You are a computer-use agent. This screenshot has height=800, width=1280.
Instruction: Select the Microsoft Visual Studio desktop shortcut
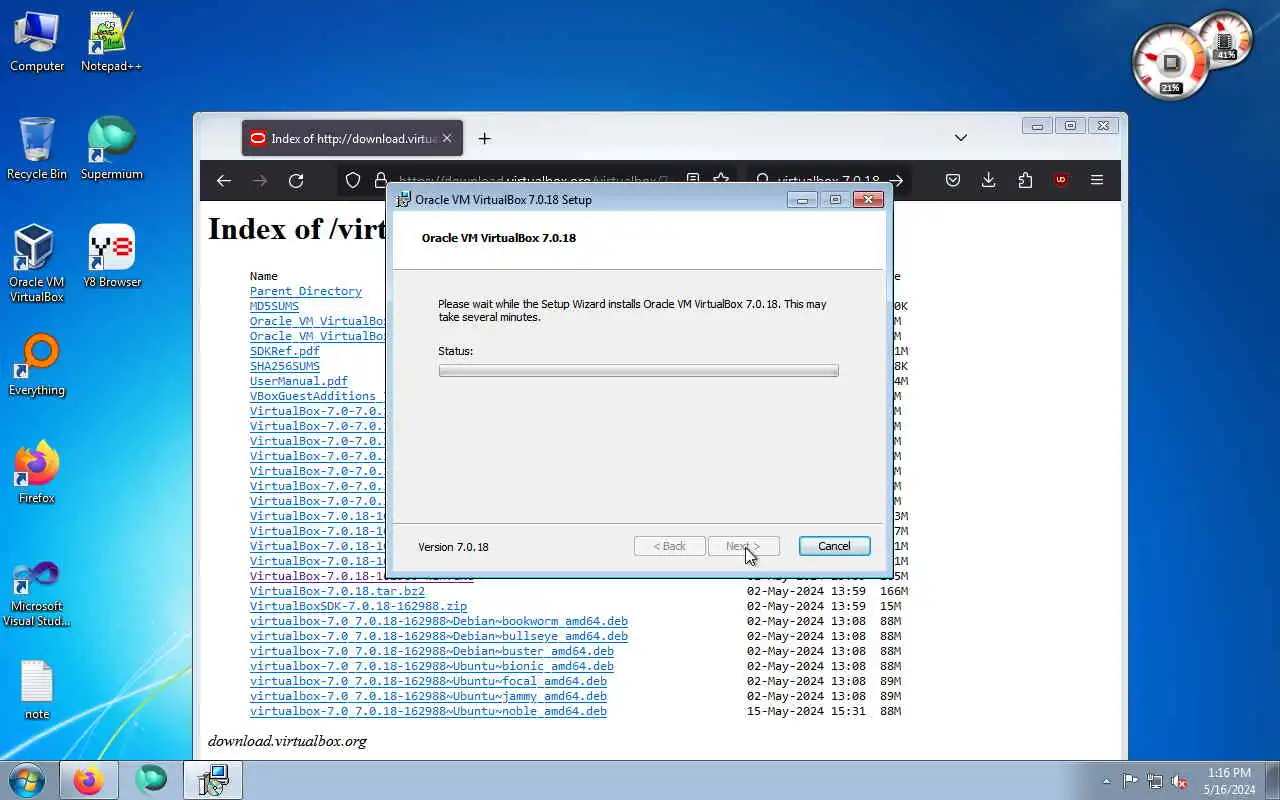pos(37,594)
